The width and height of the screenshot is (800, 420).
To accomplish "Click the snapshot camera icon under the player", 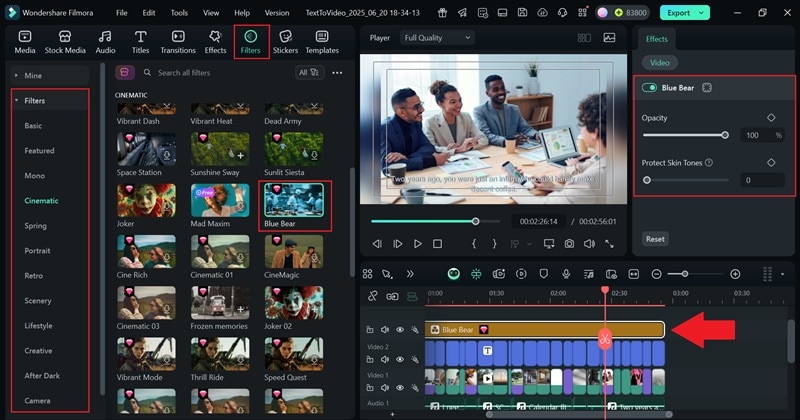I will point(569,244).
